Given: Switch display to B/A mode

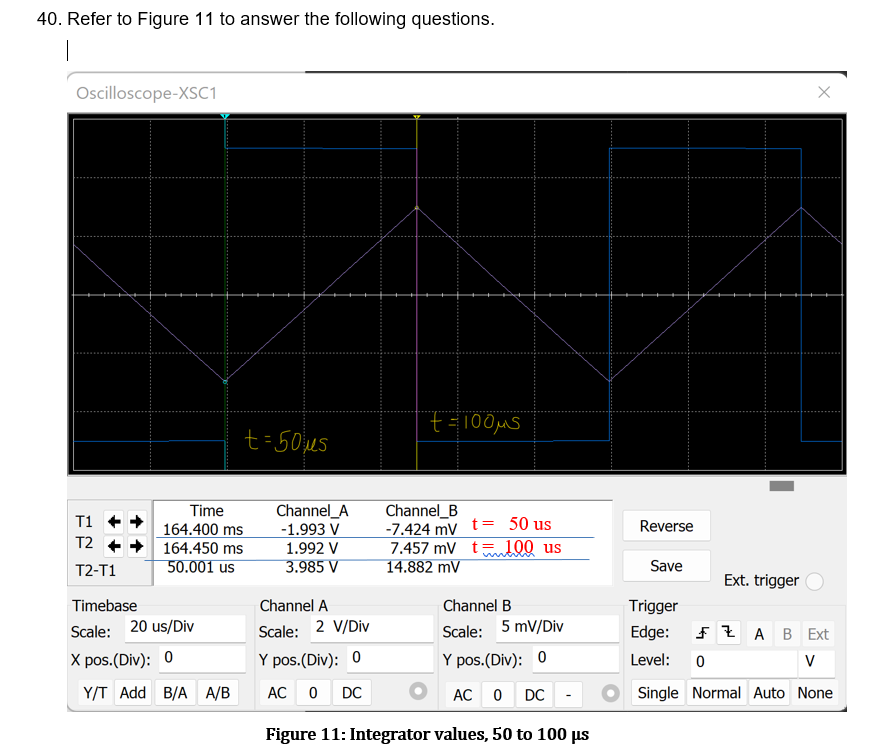Looking at the screenshot, I should (x=176, y=690).
